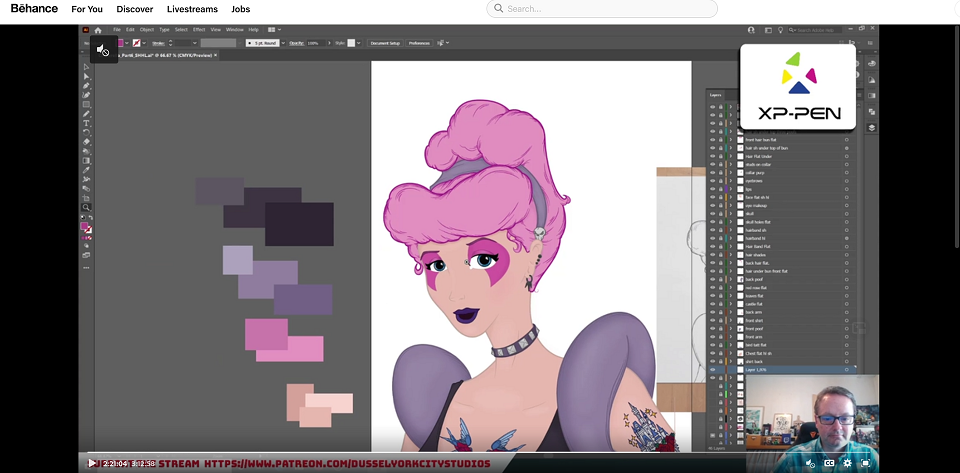This screenshot has height=473, width=960.
Task: Toggle visibility of eye makeup layer
Action: pyautogui.click(x=712, y=206)
